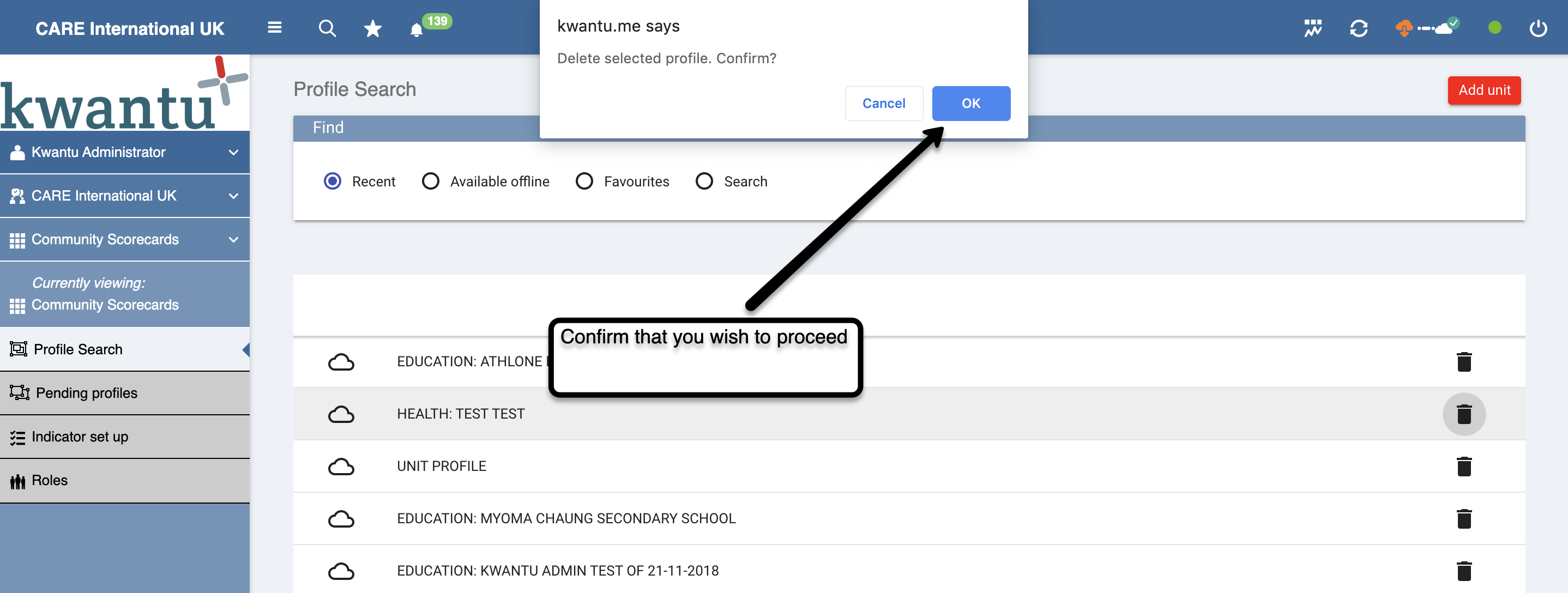This screenshot has height=593, width=1568.
Task: Expand CARE International UK sidebar menu
Action: tap(233, 196)
